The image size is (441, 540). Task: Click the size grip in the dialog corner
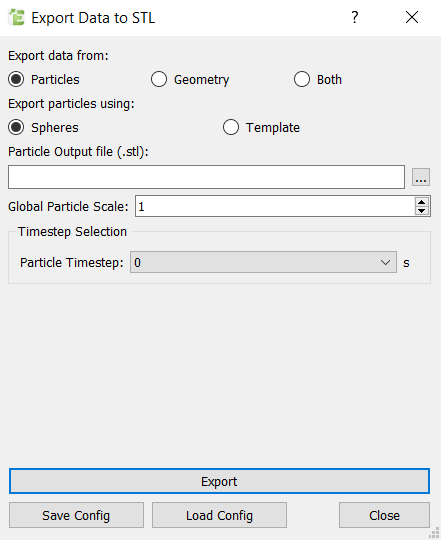pos(434,533)
